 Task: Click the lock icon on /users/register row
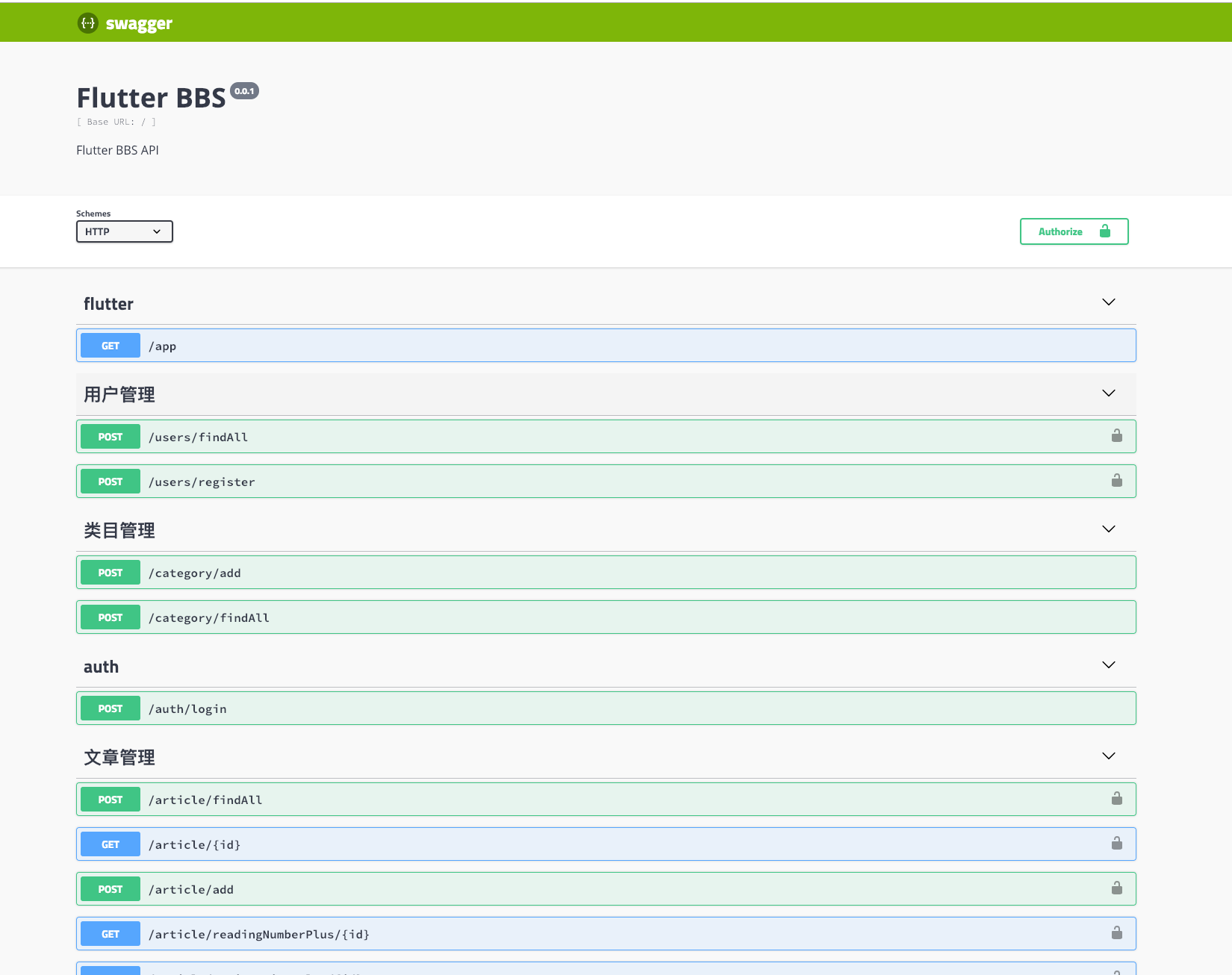1117,480
